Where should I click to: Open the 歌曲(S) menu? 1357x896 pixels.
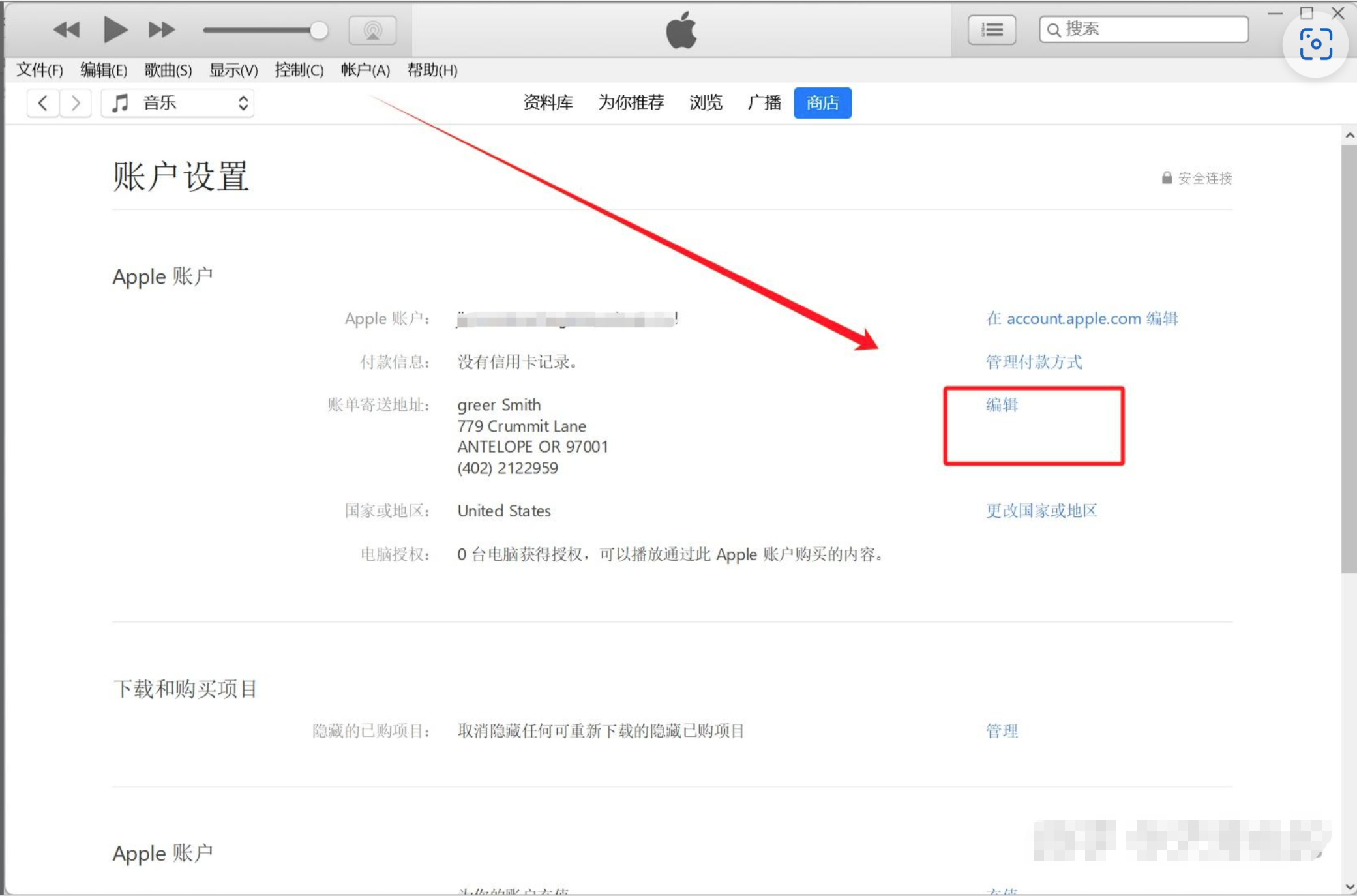tap(168, 70)
